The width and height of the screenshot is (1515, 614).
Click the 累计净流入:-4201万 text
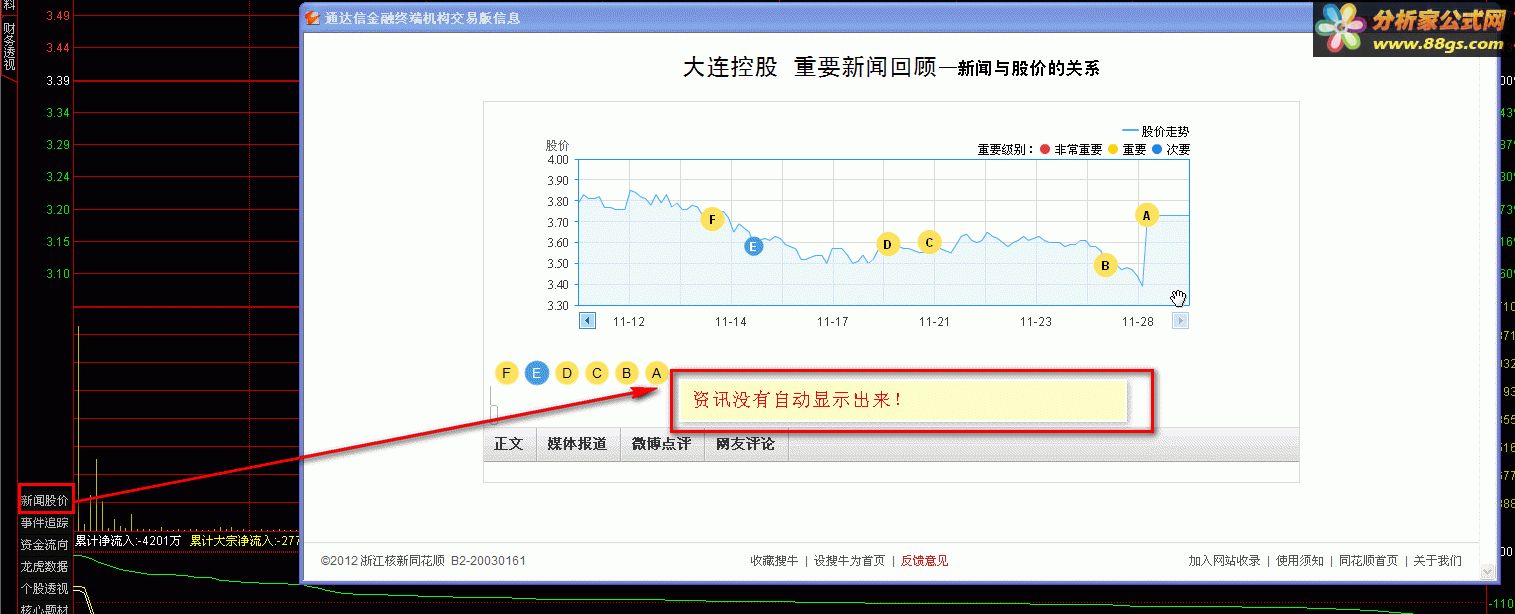pos(128,541)
